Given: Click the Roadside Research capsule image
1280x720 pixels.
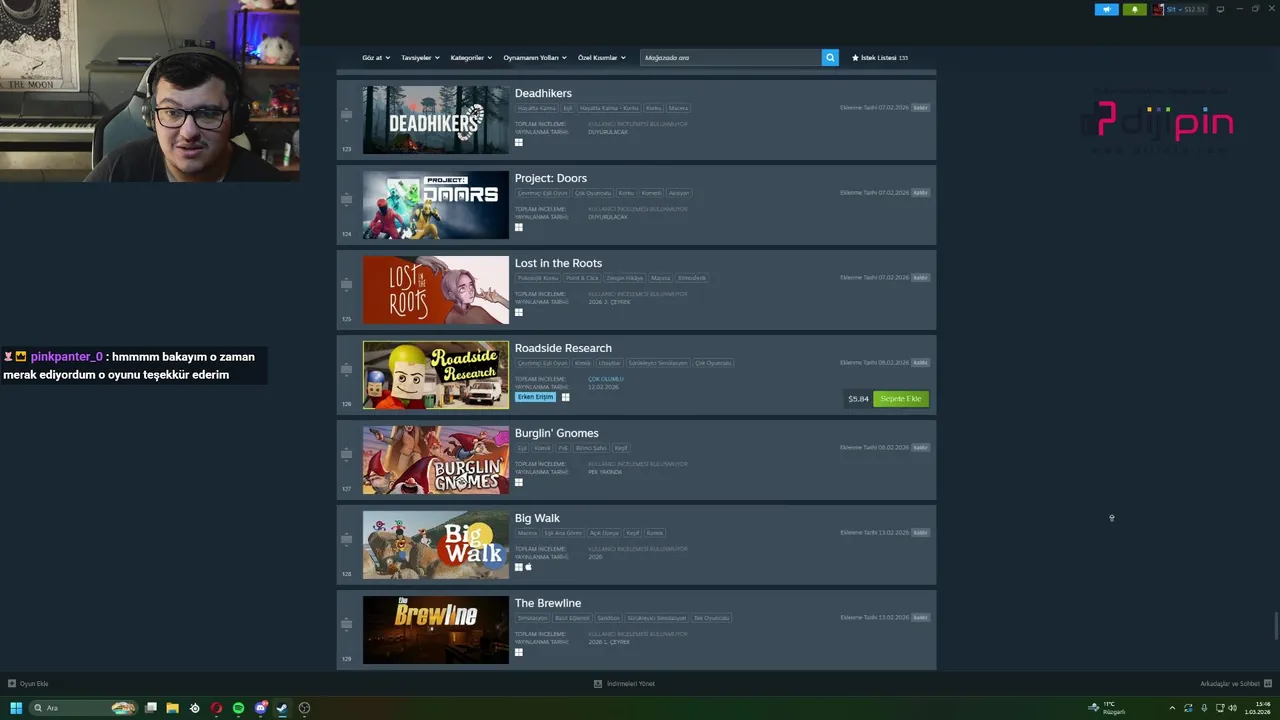Looking at the screenshot, I should (x=435, y=375).
